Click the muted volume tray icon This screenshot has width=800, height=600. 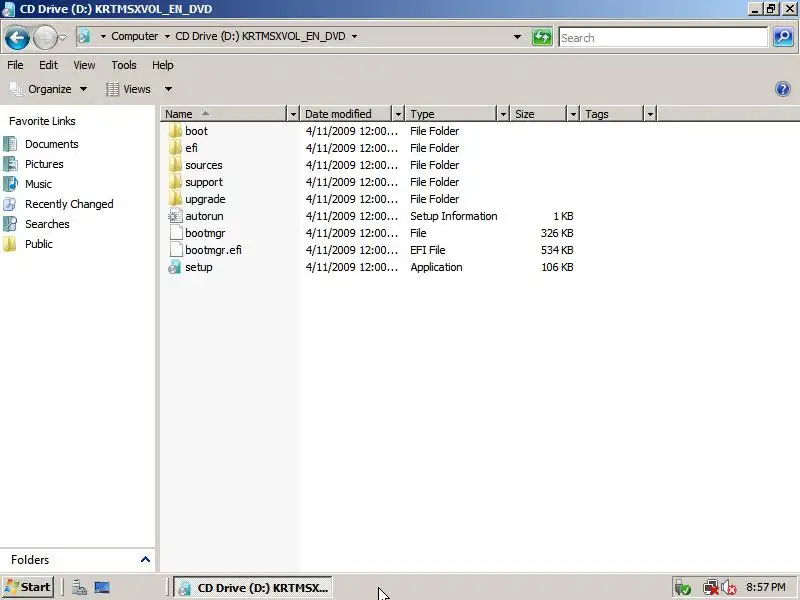[729, 588]
